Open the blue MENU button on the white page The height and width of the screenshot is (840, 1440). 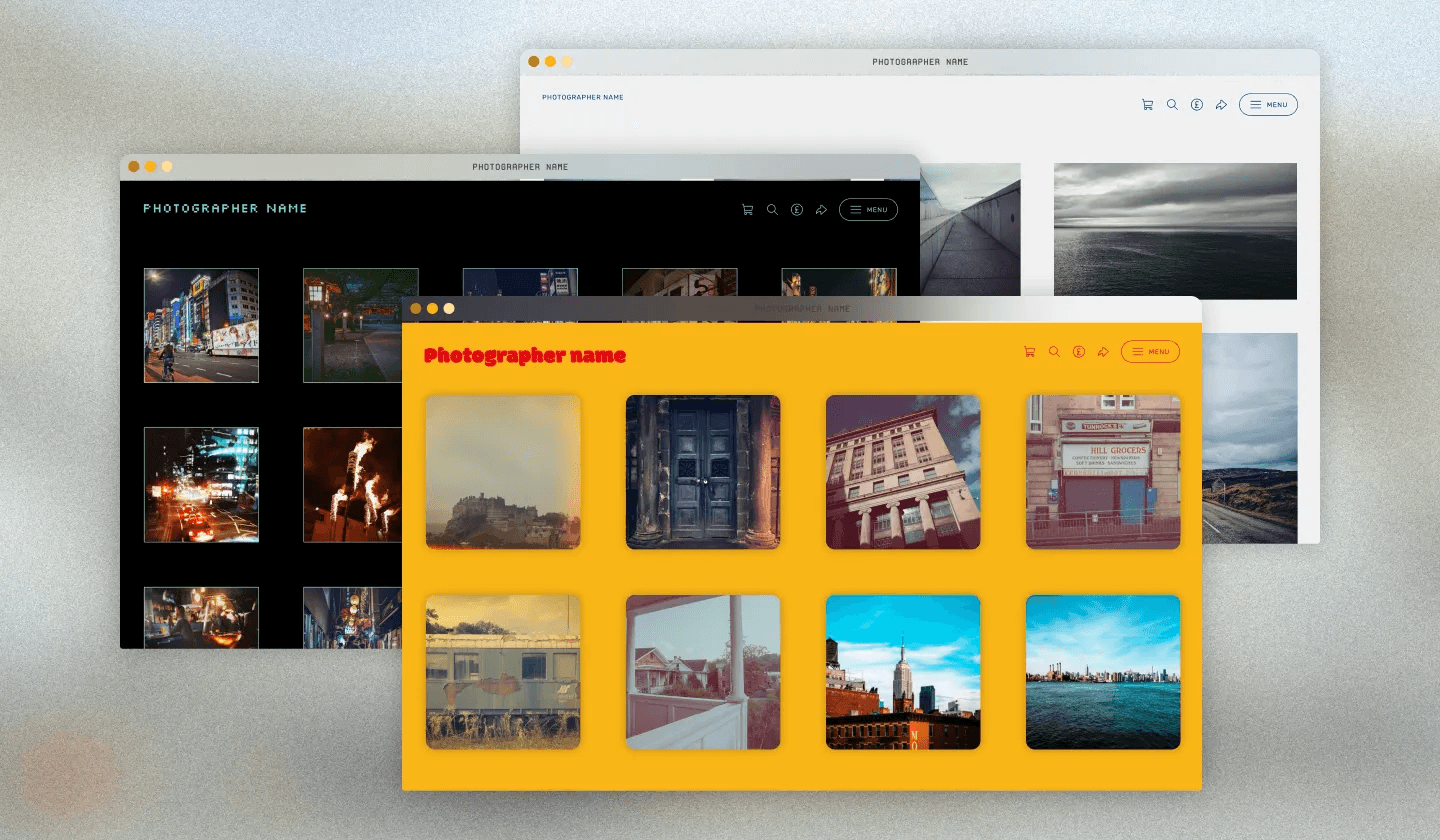tap(1268, 105)
